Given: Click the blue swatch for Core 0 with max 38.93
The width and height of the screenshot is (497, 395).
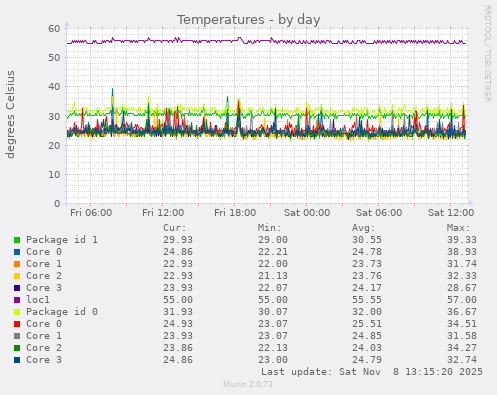Looking at the screenshot, I should click(x=17, y=252).
